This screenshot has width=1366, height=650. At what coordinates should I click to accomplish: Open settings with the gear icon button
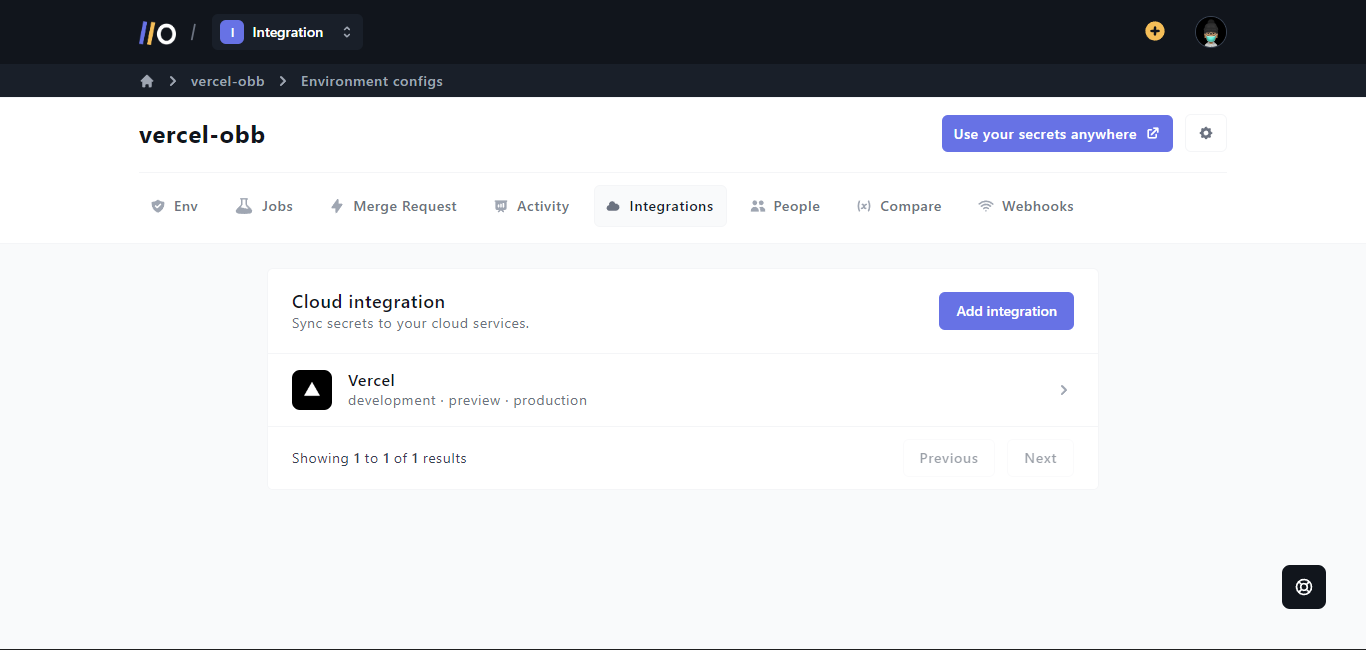point(1206,133)
